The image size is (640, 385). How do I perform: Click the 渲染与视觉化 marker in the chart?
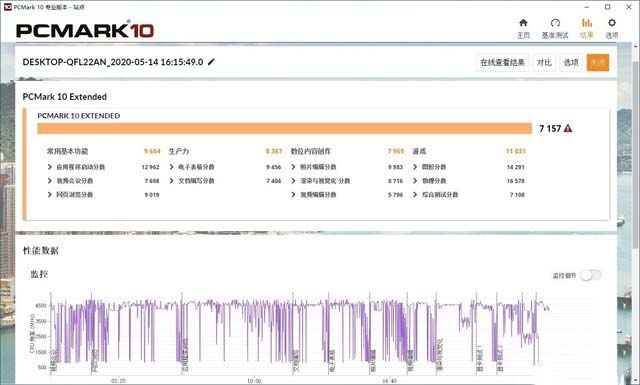[440, 355]
